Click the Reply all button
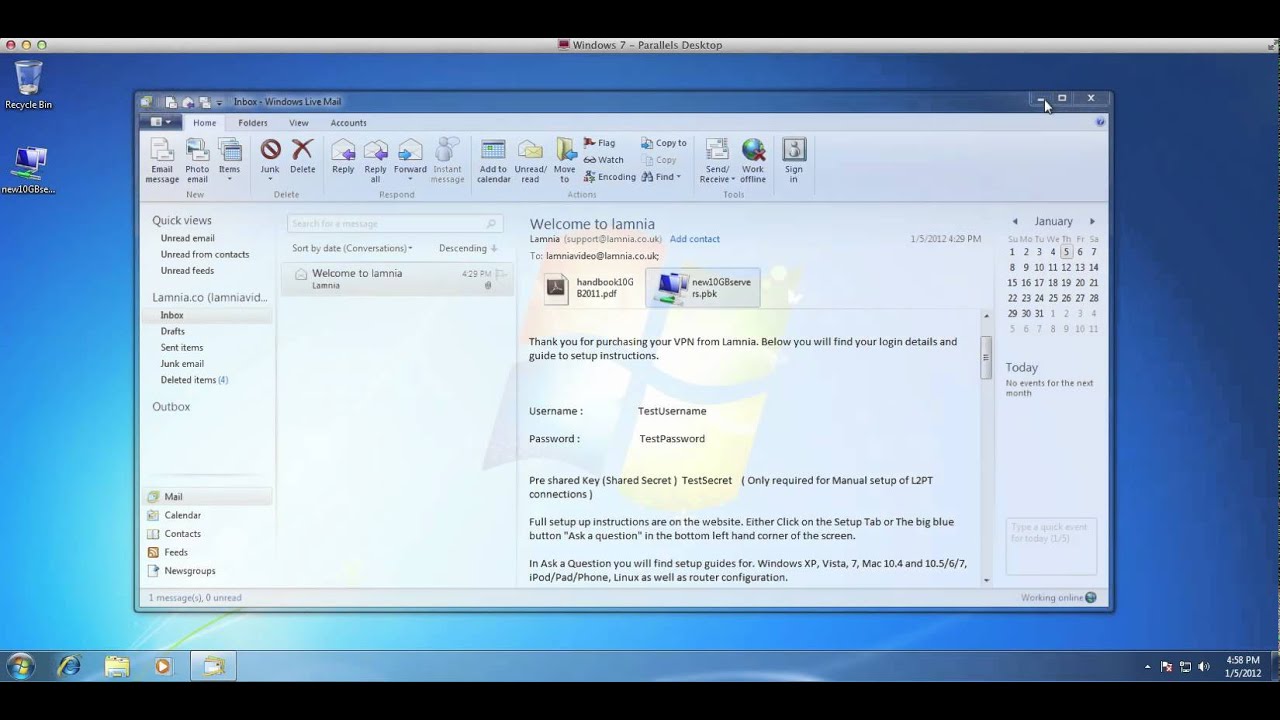Screen dimensions: 1280x720 375,160
